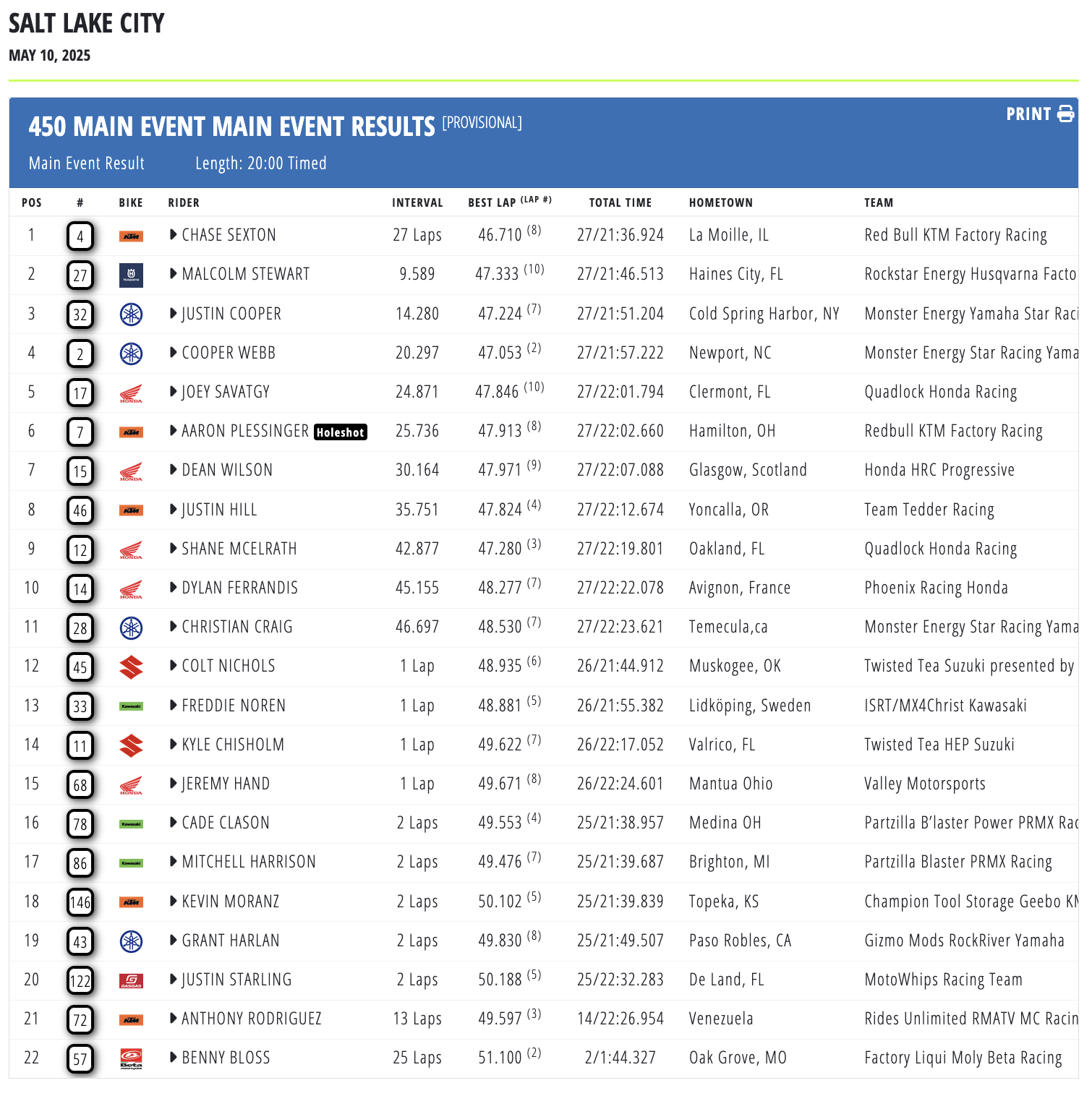The height and width of the screenshot is (1096, 1092).
Task: Click hometown Cold Spring Harbor, NY
Action: click(x=764, y=314)
